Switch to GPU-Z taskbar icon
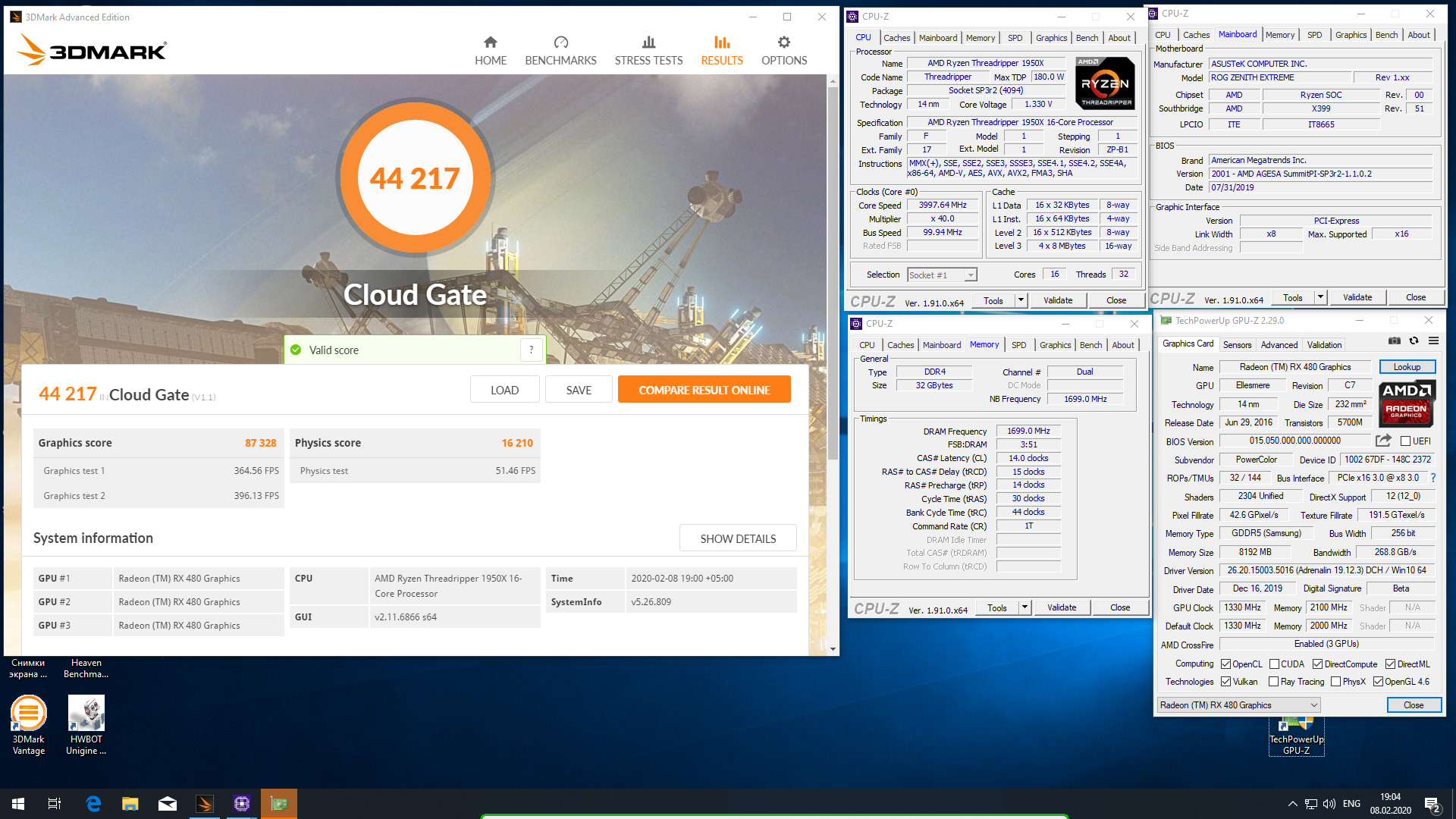 click(x=279, y=804)
